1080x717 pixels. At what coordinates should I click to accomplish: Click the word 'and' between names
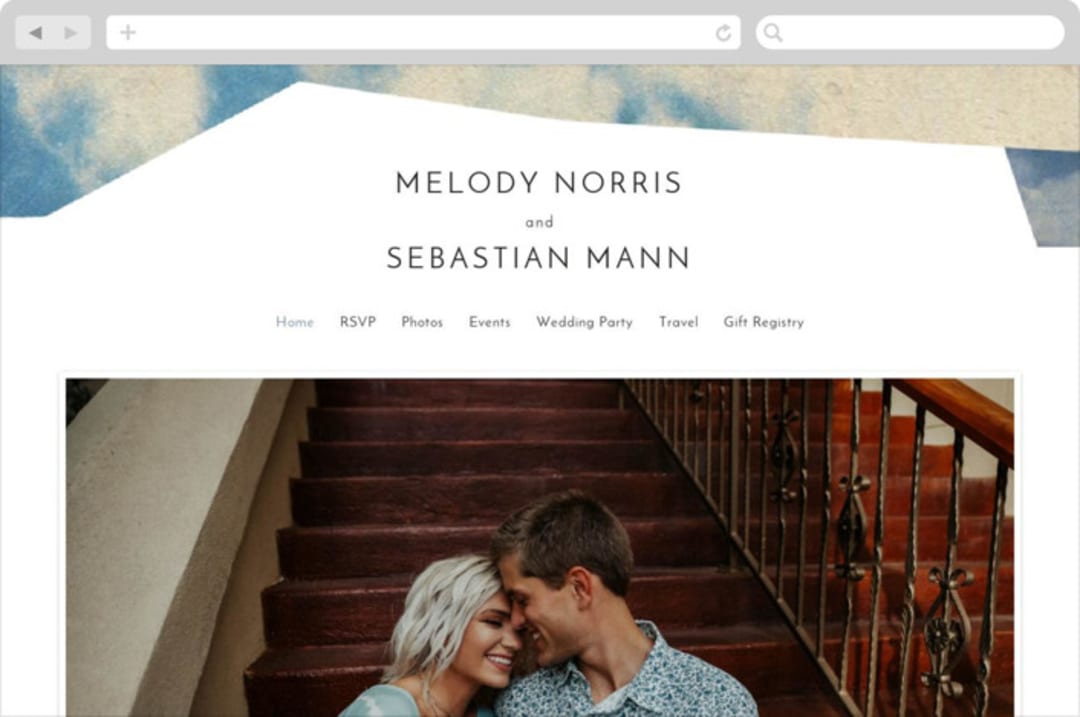(539, 222)
